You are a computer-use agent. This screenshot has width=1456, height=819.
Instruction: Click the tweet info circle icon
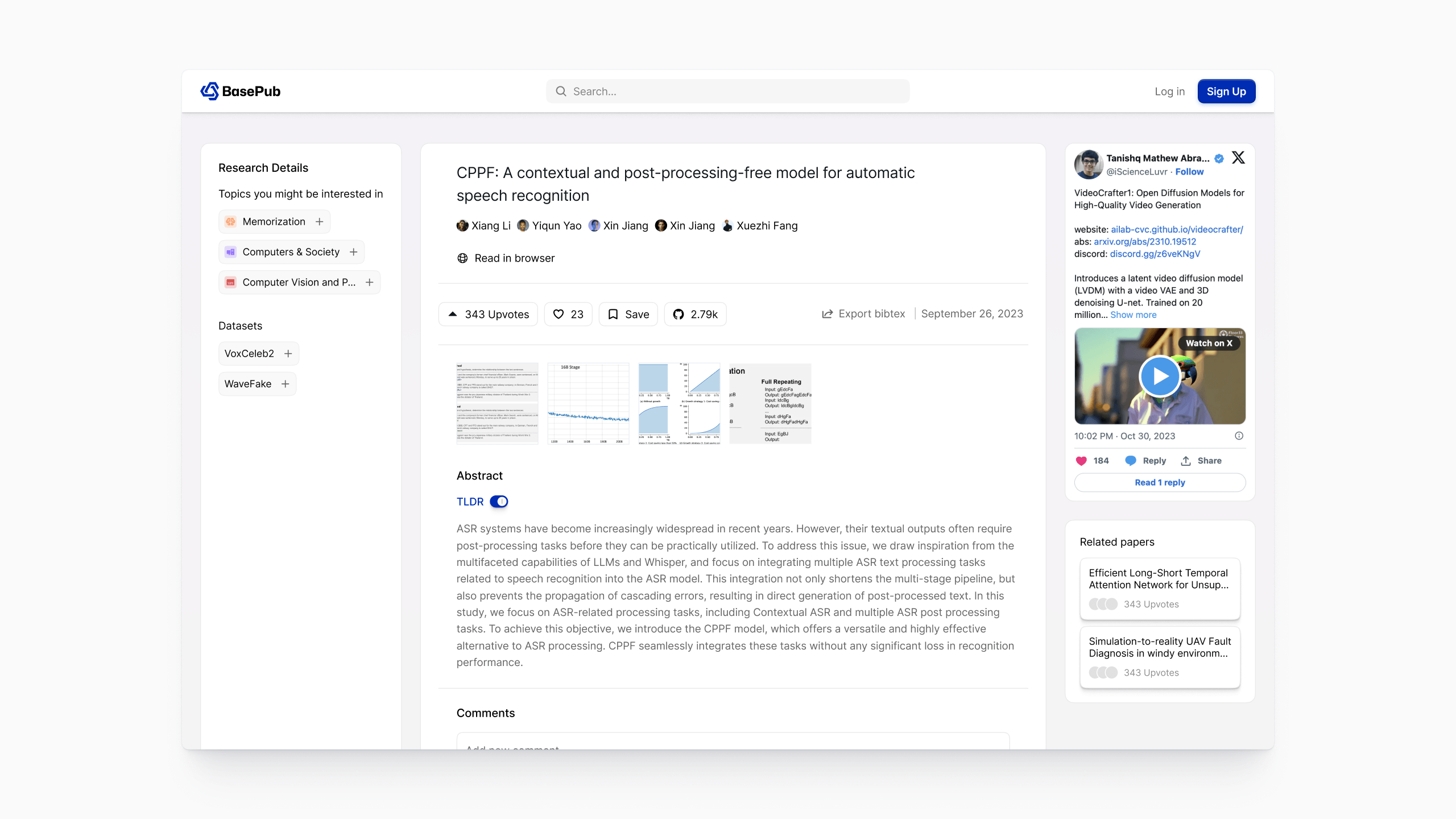coord(1239,436)
